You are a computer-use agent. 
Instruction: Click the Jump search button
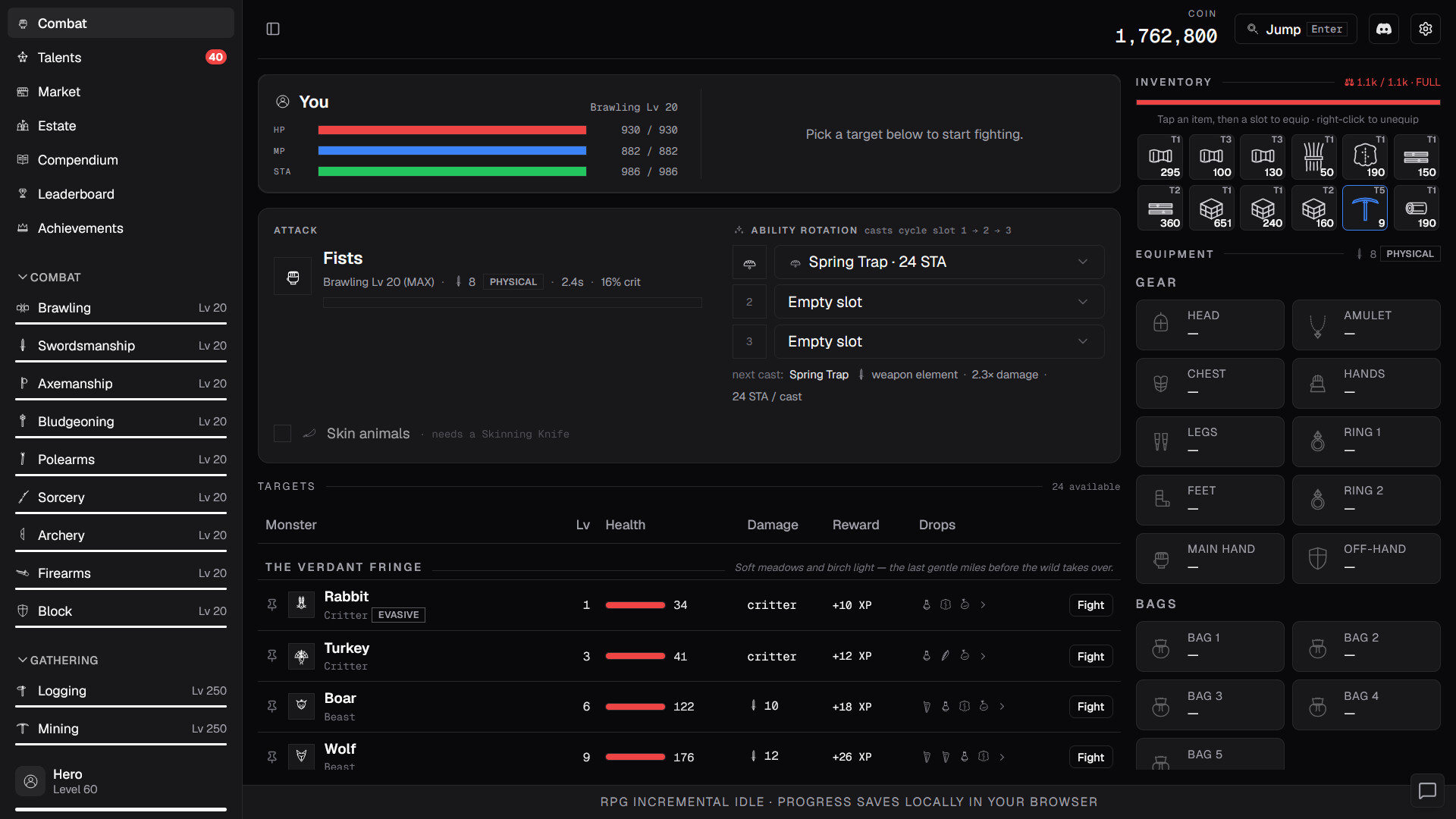1296,29
